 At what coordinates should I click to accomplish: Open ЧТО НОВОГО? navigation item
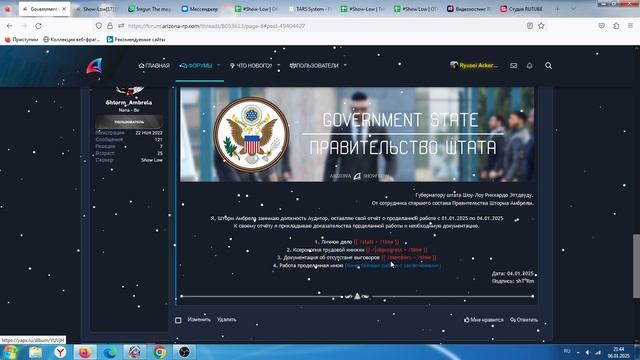point(251,65)
